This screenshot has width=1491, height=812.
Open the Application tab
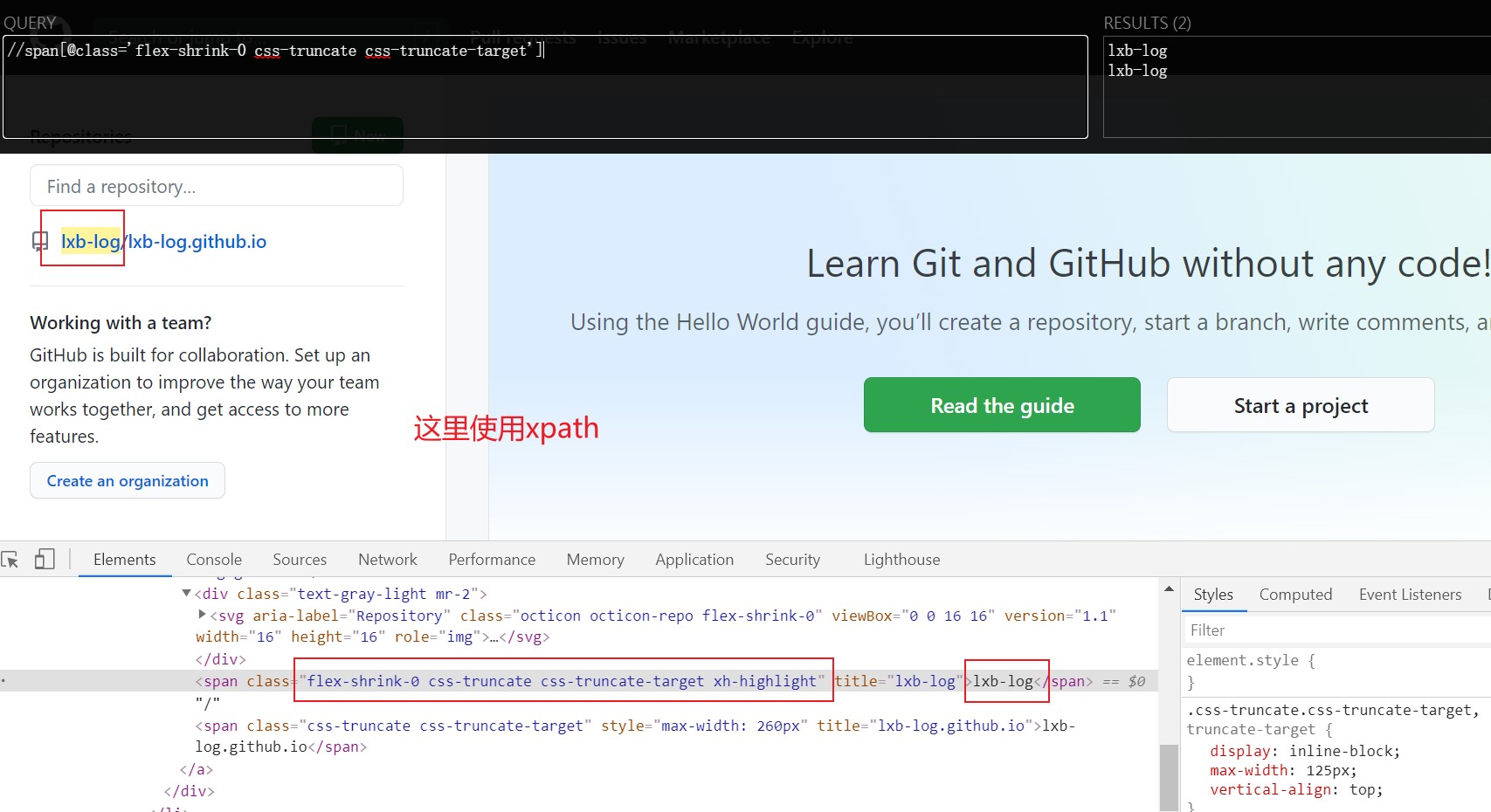[x=694, y=560]
